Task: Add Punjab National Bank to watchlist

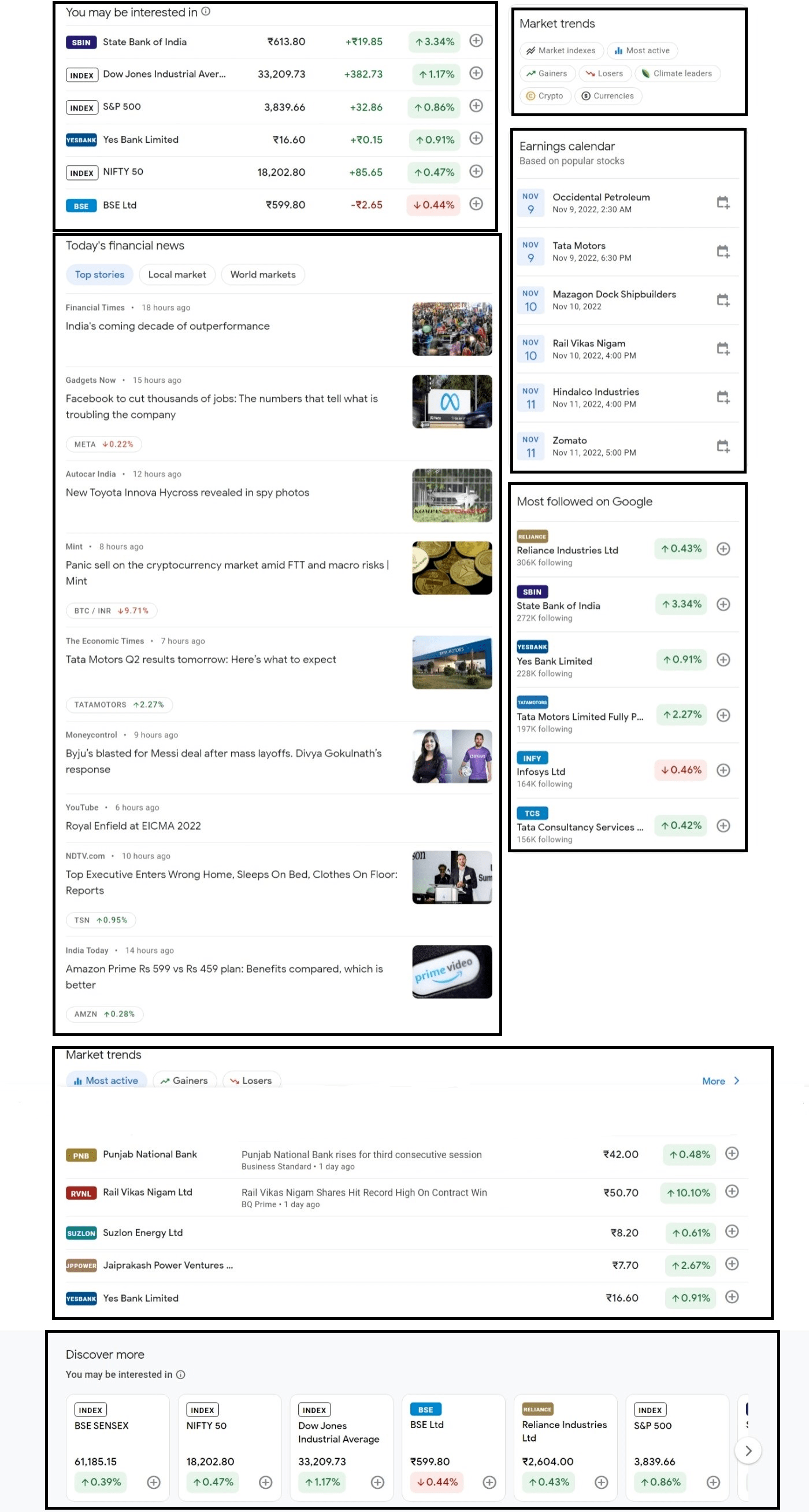Action: tap(732, 1154)
